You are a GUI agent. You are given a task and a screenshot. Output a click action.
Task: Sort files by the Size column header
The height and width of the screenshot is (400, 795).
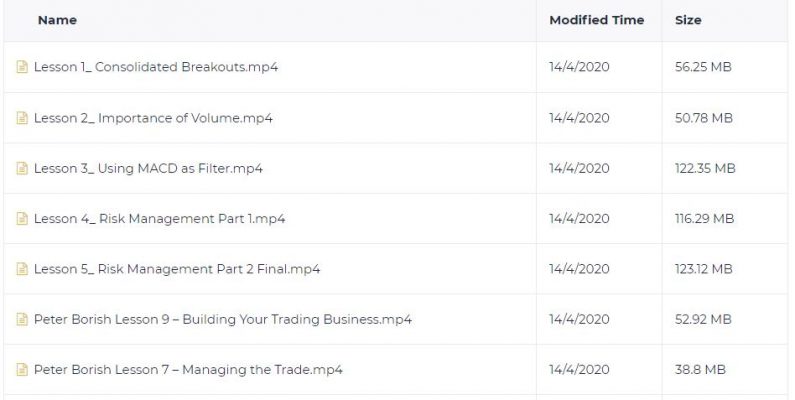(688, 20)
